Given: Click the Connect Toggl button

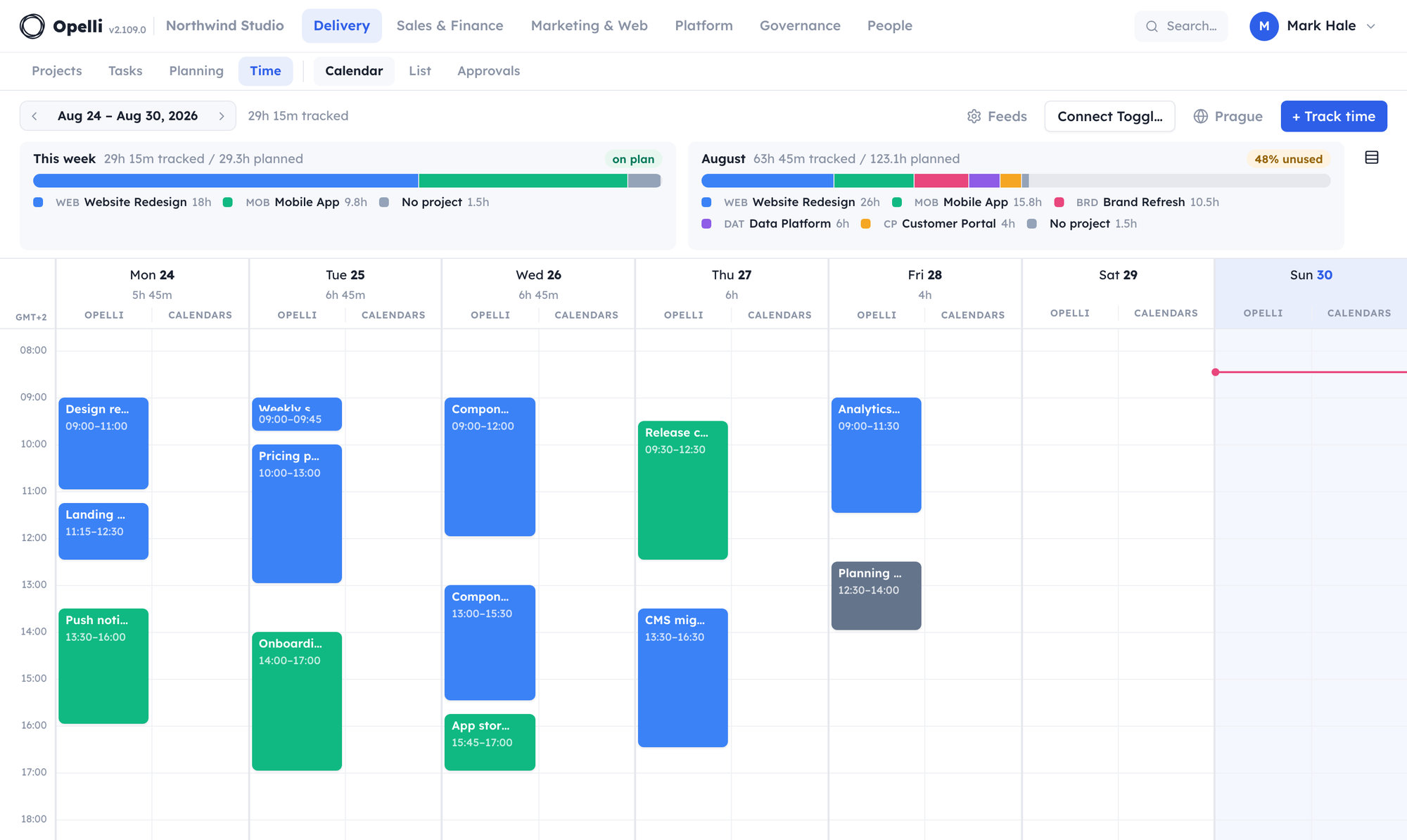Looking at the screenshot, I should tap(1109, 116).
